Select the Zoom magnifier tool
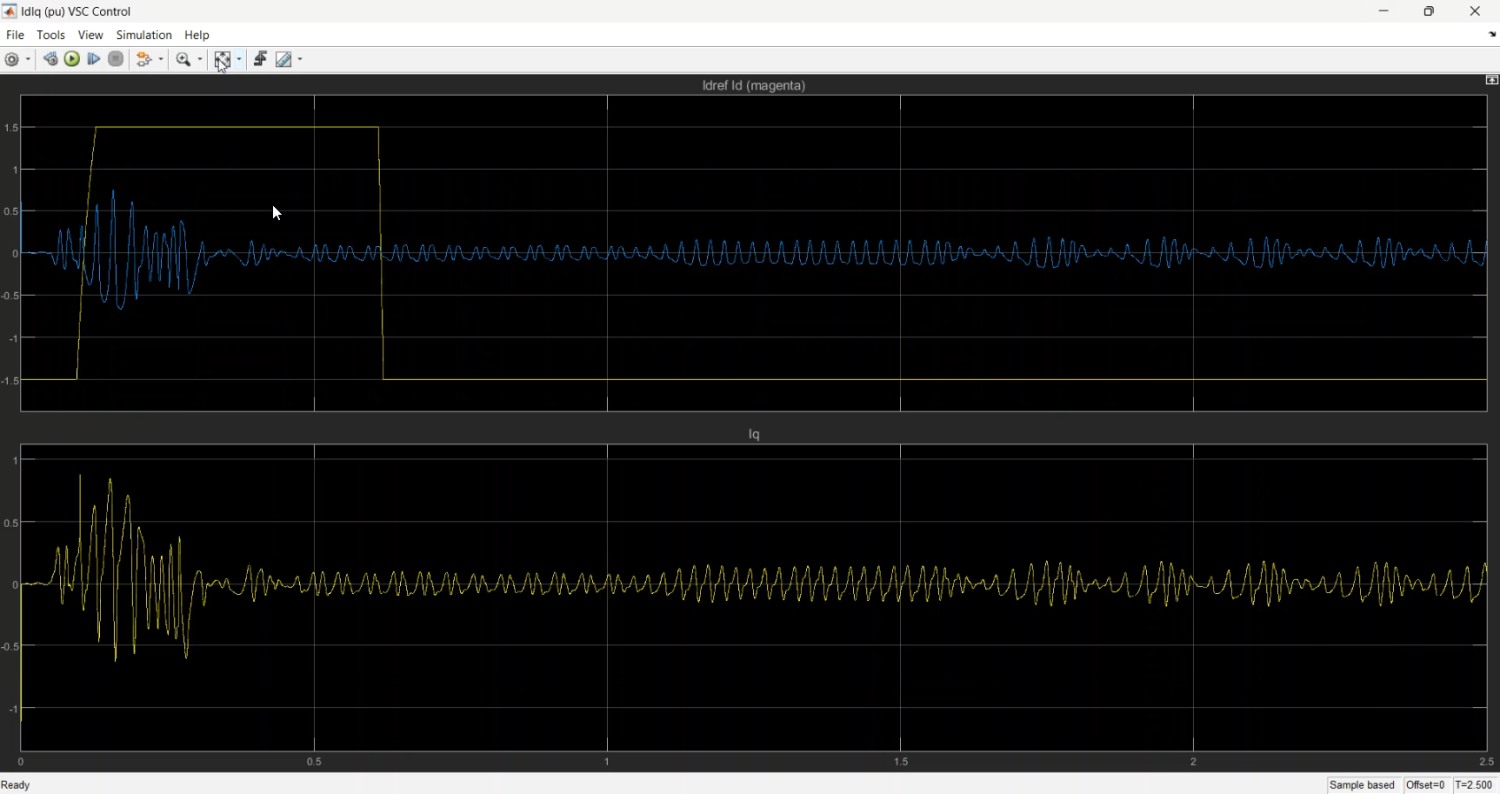1500x794 pixels. pyautogui.click(x=183, y=60)
